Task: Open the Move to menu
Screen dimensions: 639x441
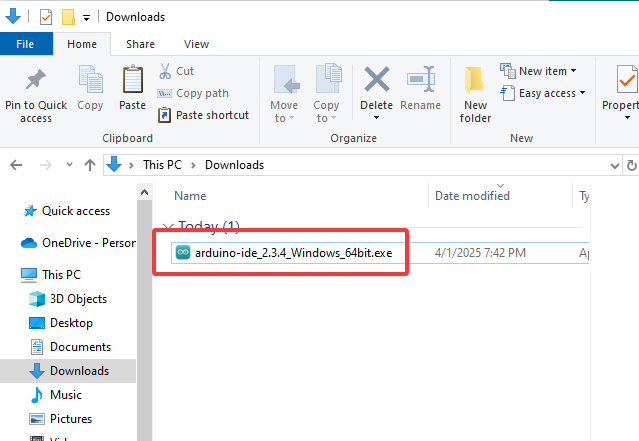Action: [284, 94]
